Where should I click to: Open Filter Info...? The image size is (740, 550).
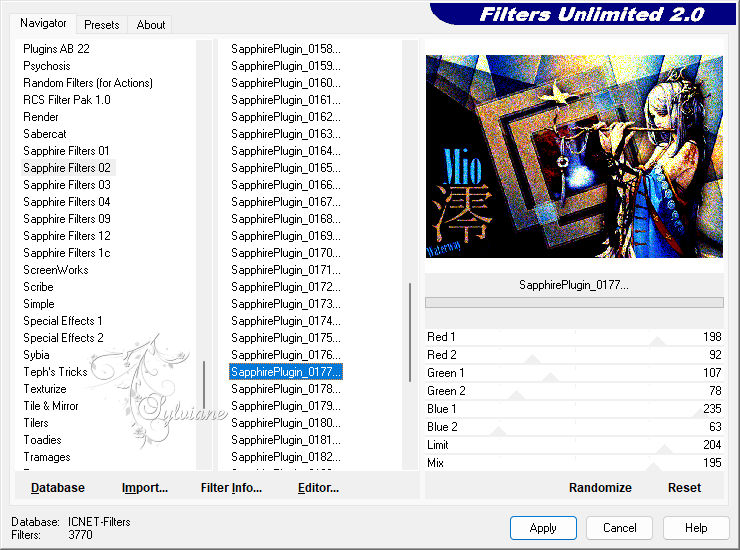(x=231, y=487)
